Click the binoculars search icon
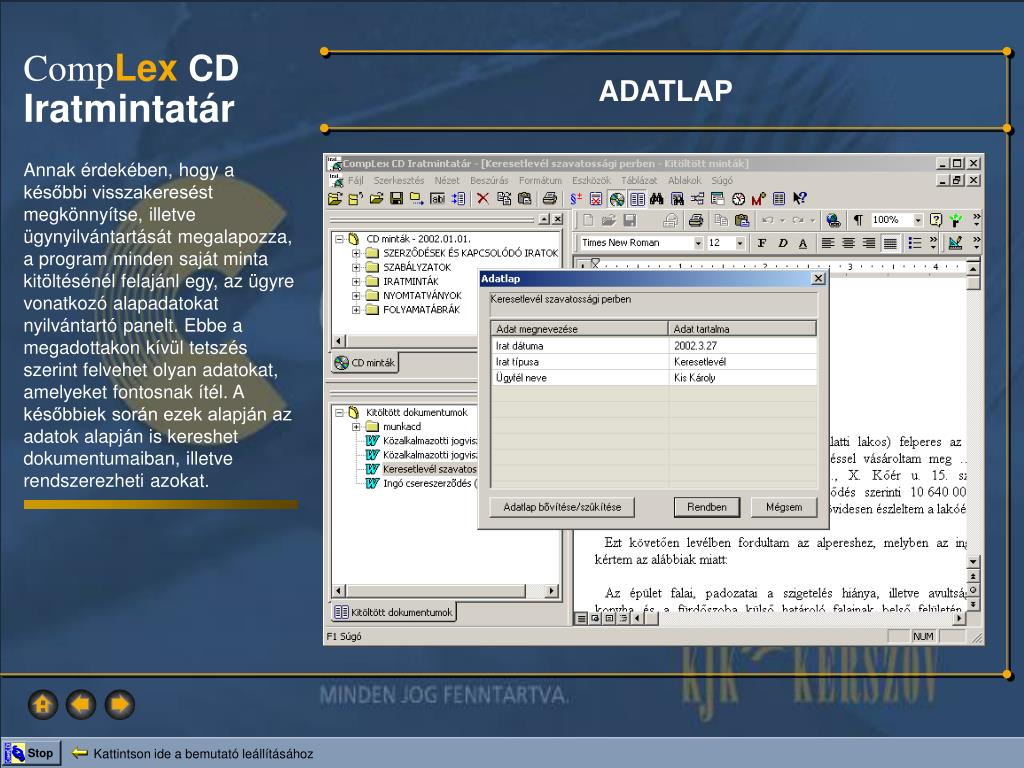The height and width of the screenshot is (768, 1024). [x=657, y=199]
